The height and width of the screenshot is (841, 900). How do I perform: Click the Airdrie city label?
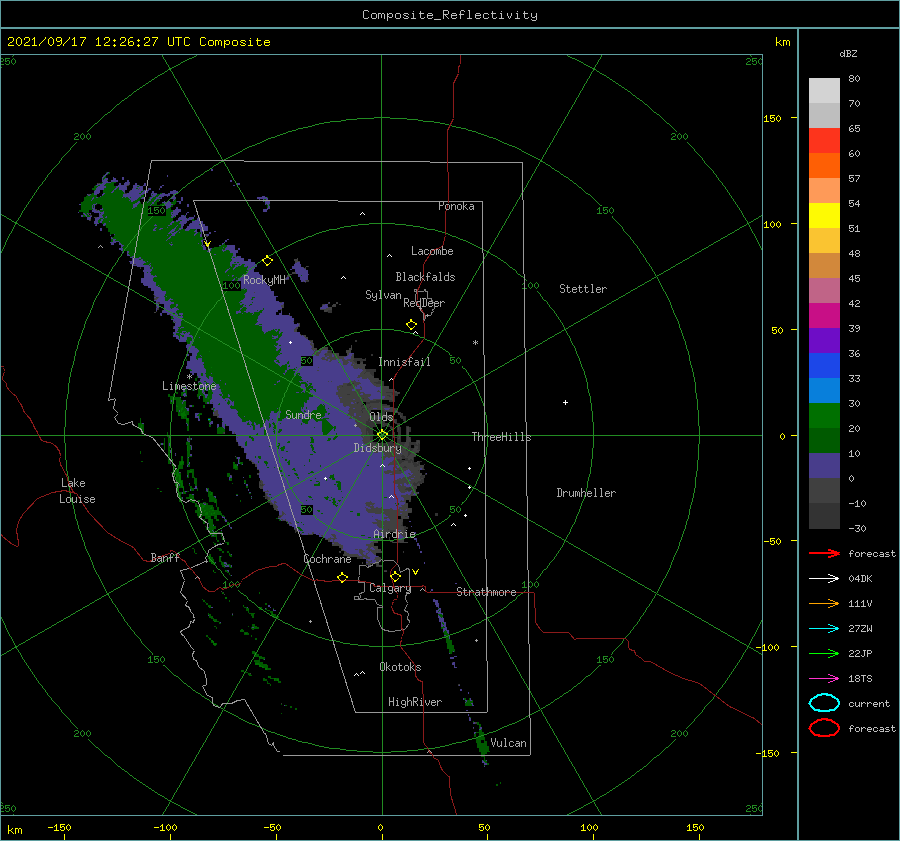tap(394, 534)
